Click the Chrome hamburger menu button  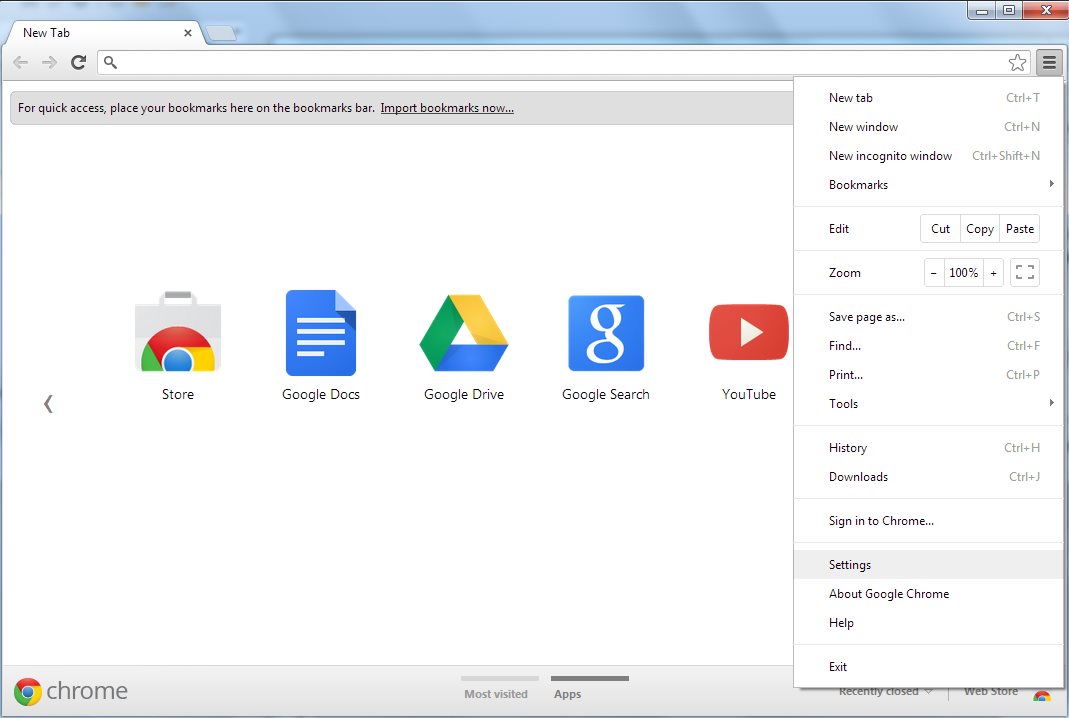point(1049,63)
